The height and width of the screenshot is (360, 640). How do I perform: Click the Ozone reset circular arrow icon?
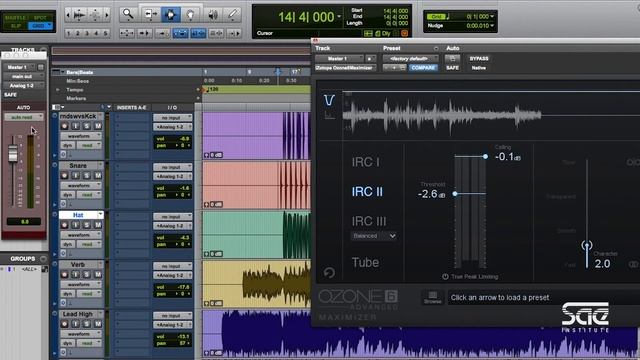click(329, 272)
